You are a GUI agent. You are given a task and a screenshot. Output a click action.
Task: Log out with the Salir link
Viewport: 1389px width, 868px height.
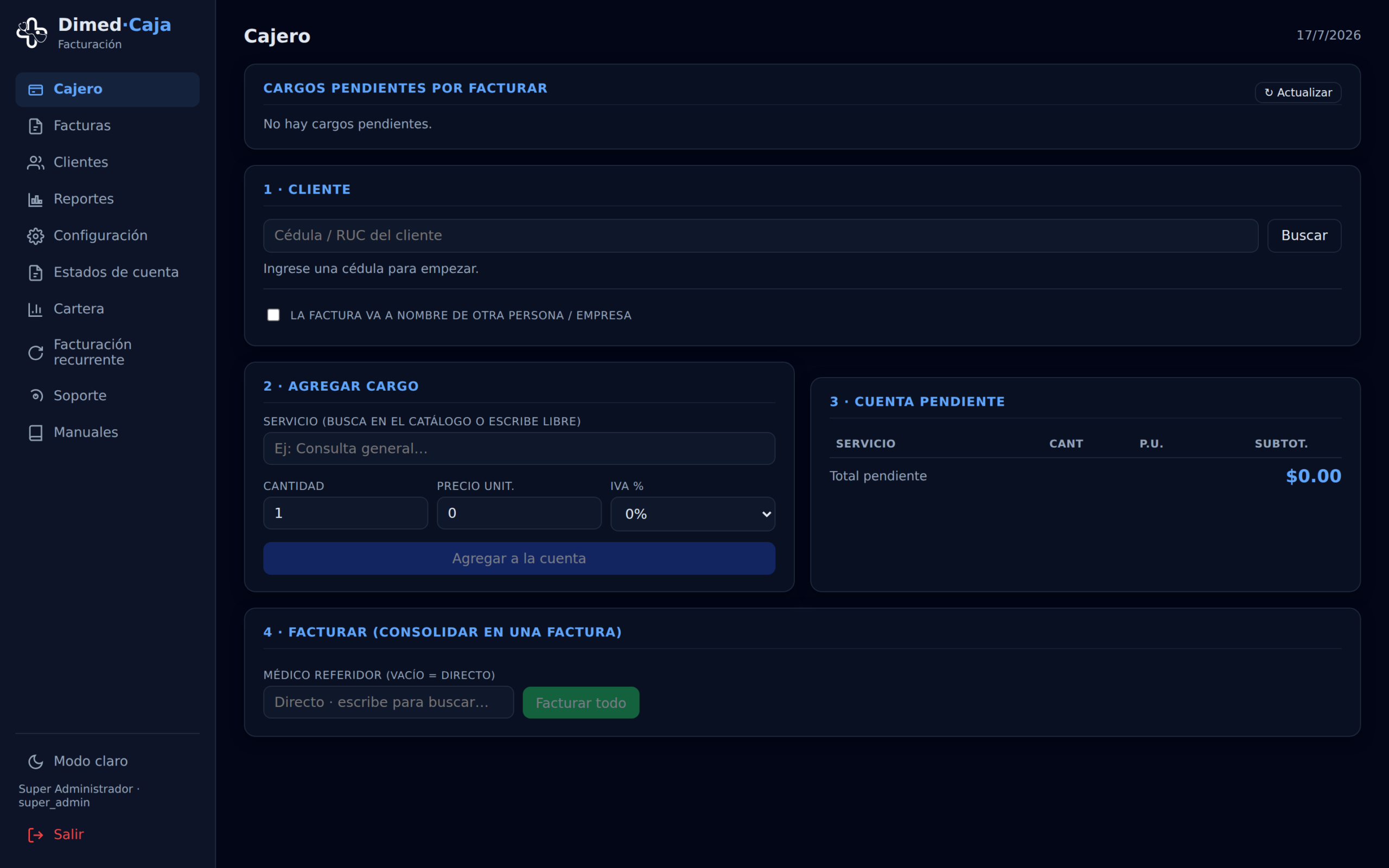coord(107,835)
